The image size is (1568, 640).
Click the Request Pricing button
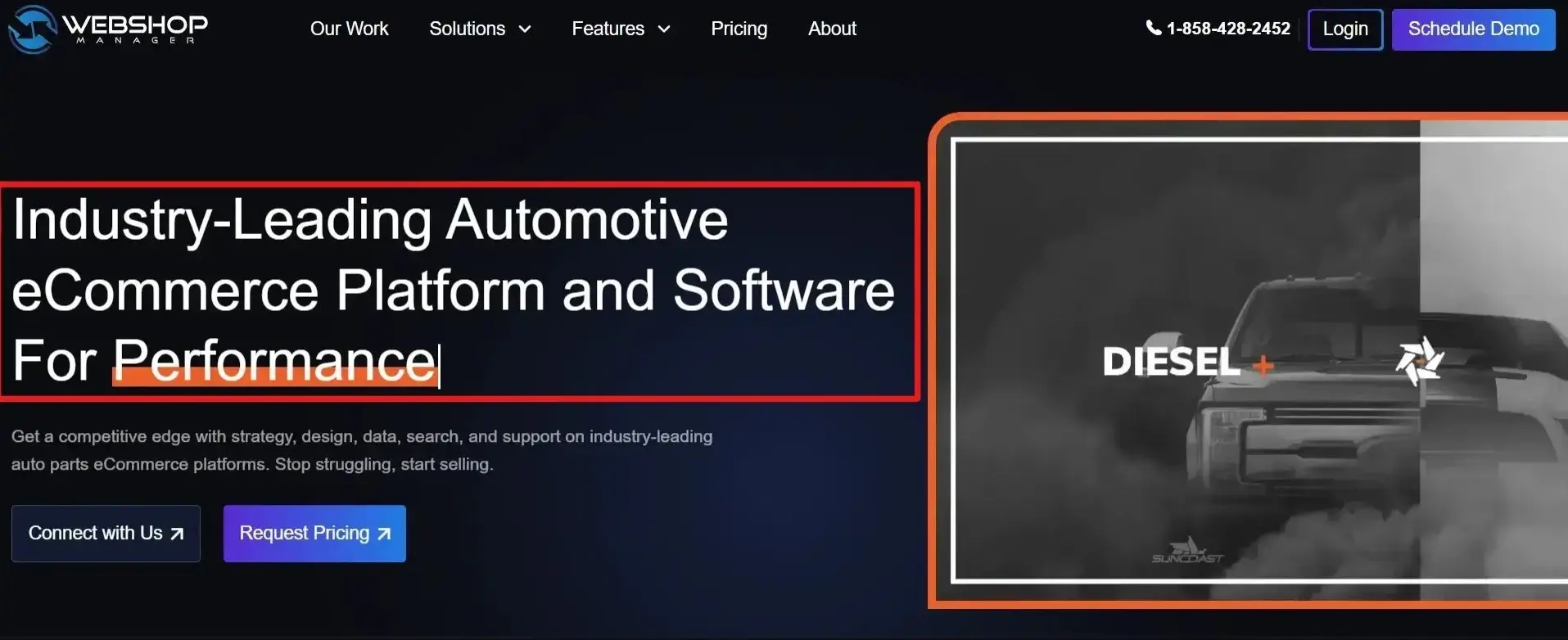314,534
